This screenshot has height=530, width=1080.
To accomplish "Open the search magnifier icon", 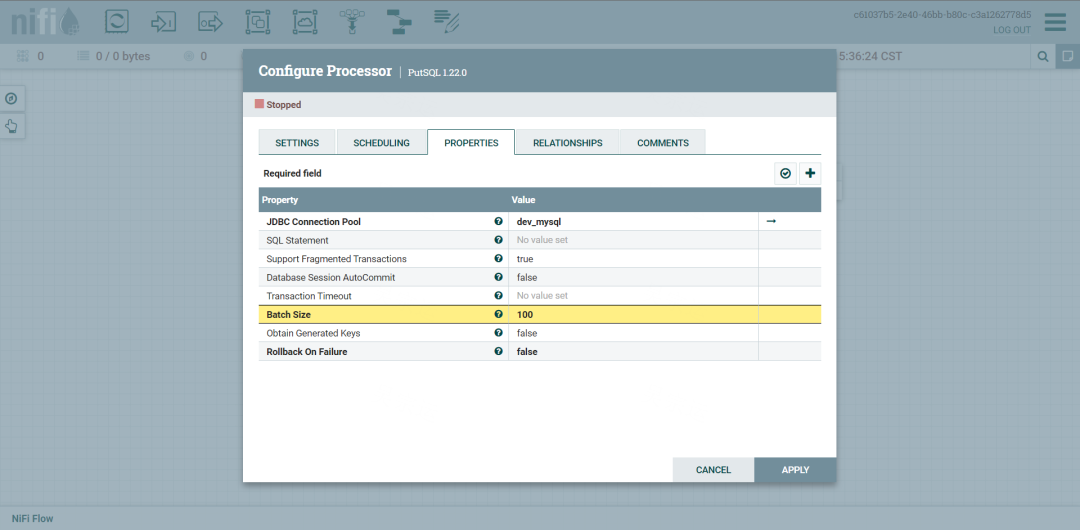I will [x=1043, y=57].
